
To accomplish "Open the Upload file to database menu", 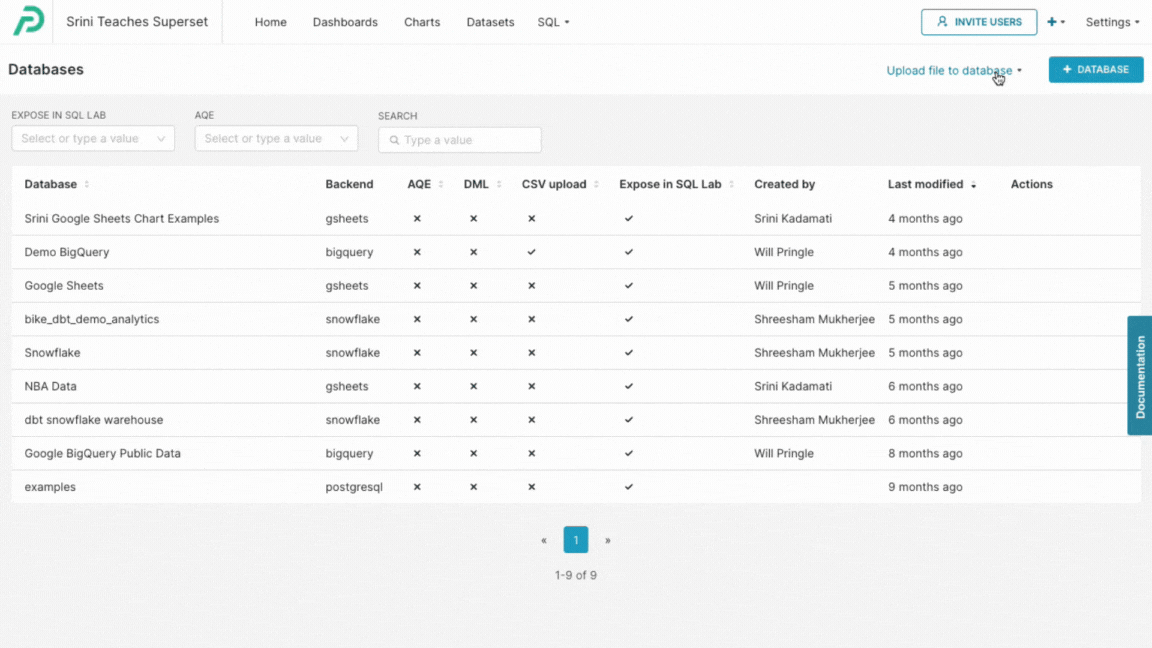I will [x=949, y=70].
